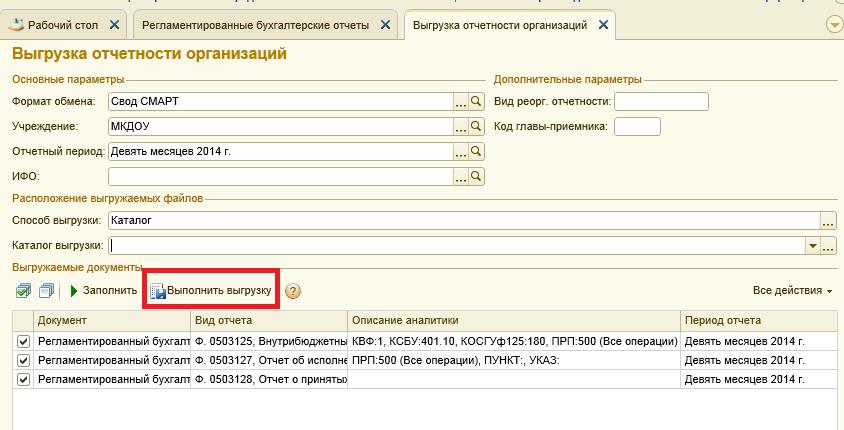The height and width of the screenshot is (430, 844).
Task: Check all documents icon in toolbar
Action: [x=23, y=291]
